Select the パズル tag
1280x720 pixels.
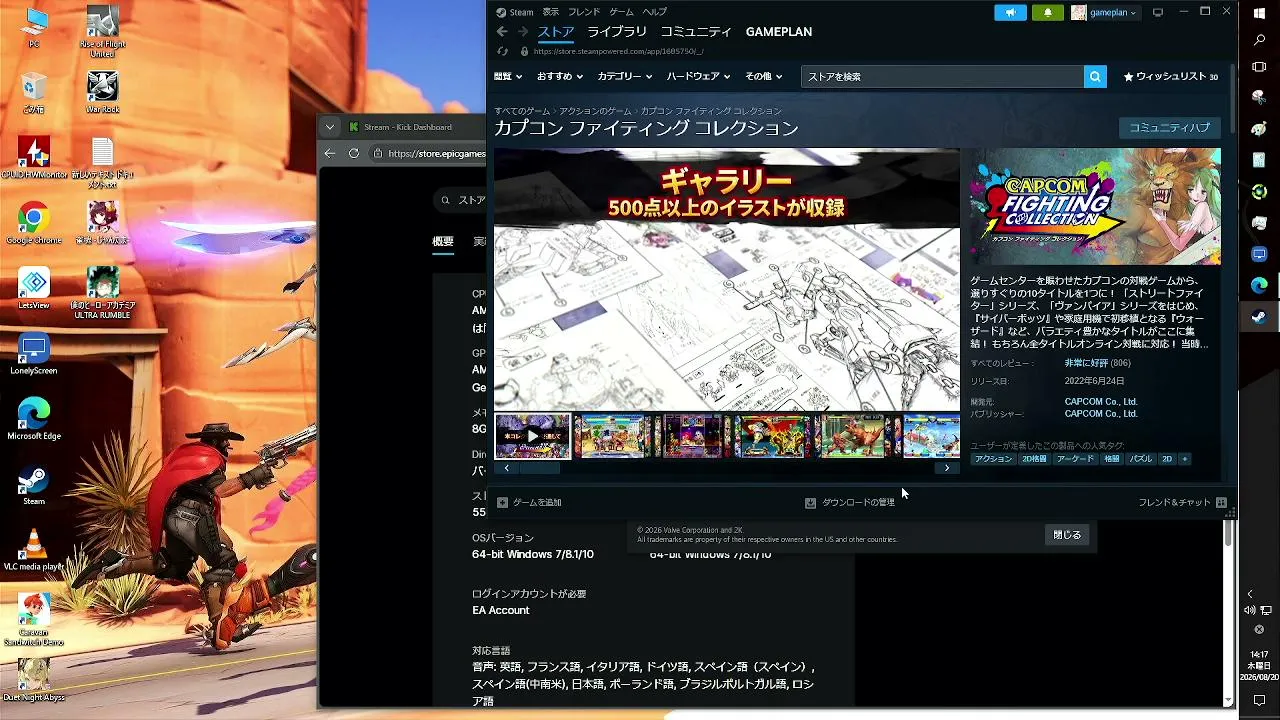click(x=1141, y=459)
